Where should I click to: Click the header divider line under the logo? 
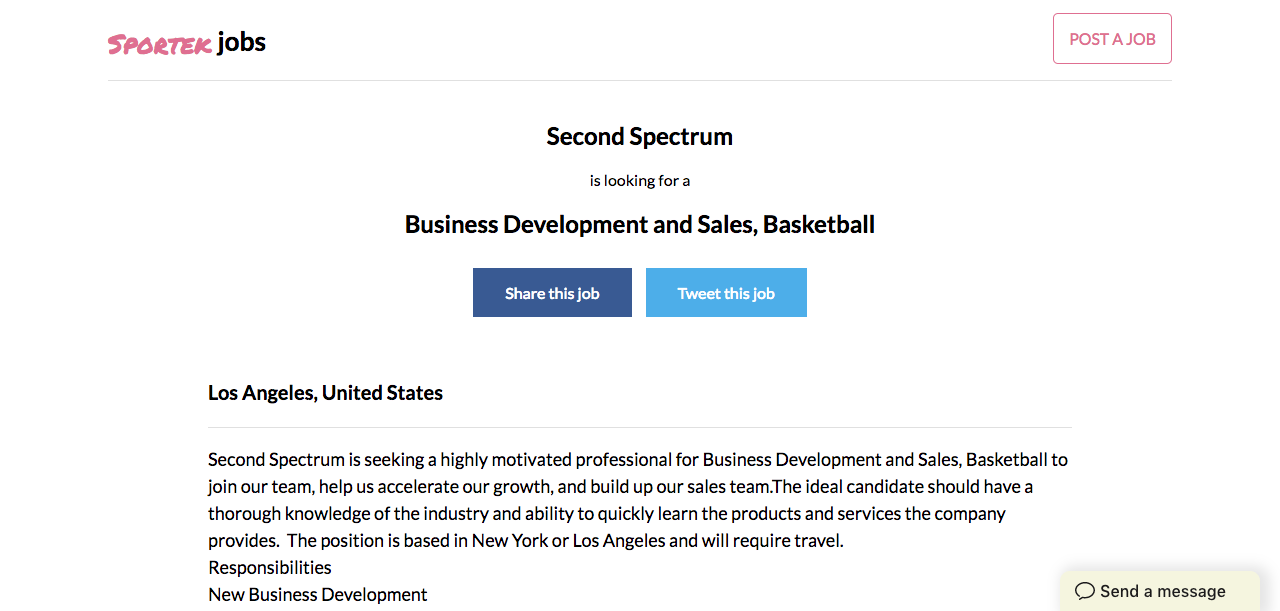click(x=639, y=80)
